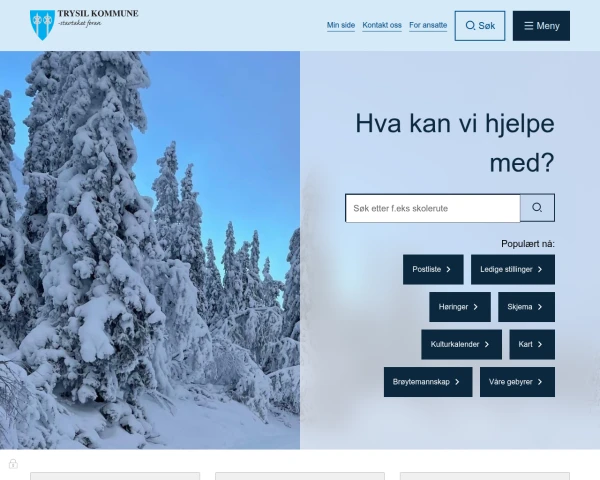Open the Kart shortcut
Image resolution: width=600 pixels, height=480 pixels.
[x=532, y=344]
